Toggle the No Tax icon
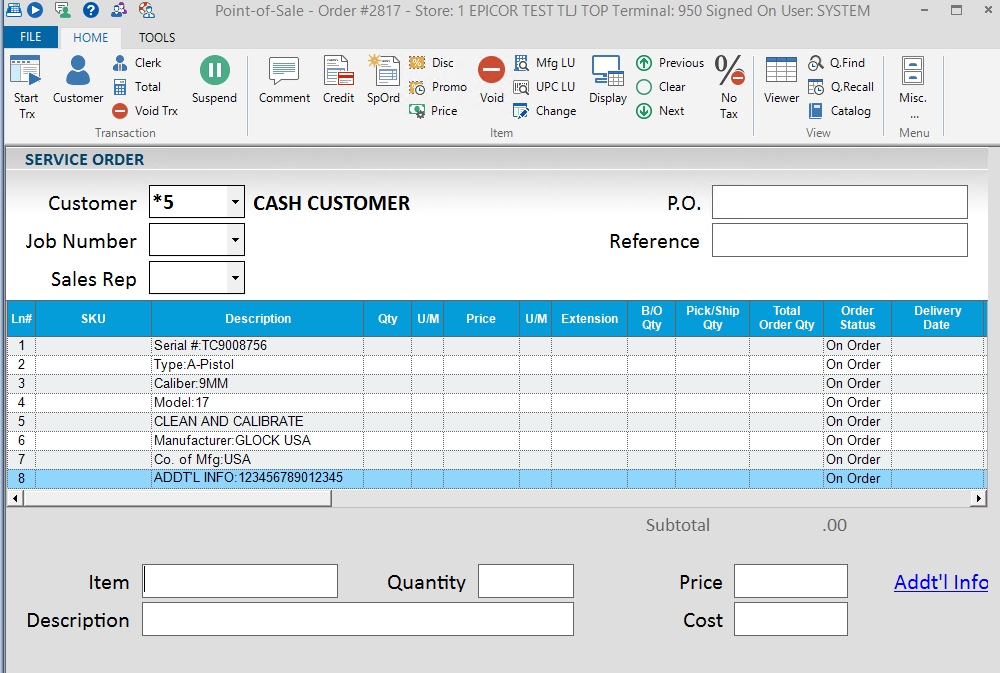This screenshot has height=673, width=1000. coord(729,85)
